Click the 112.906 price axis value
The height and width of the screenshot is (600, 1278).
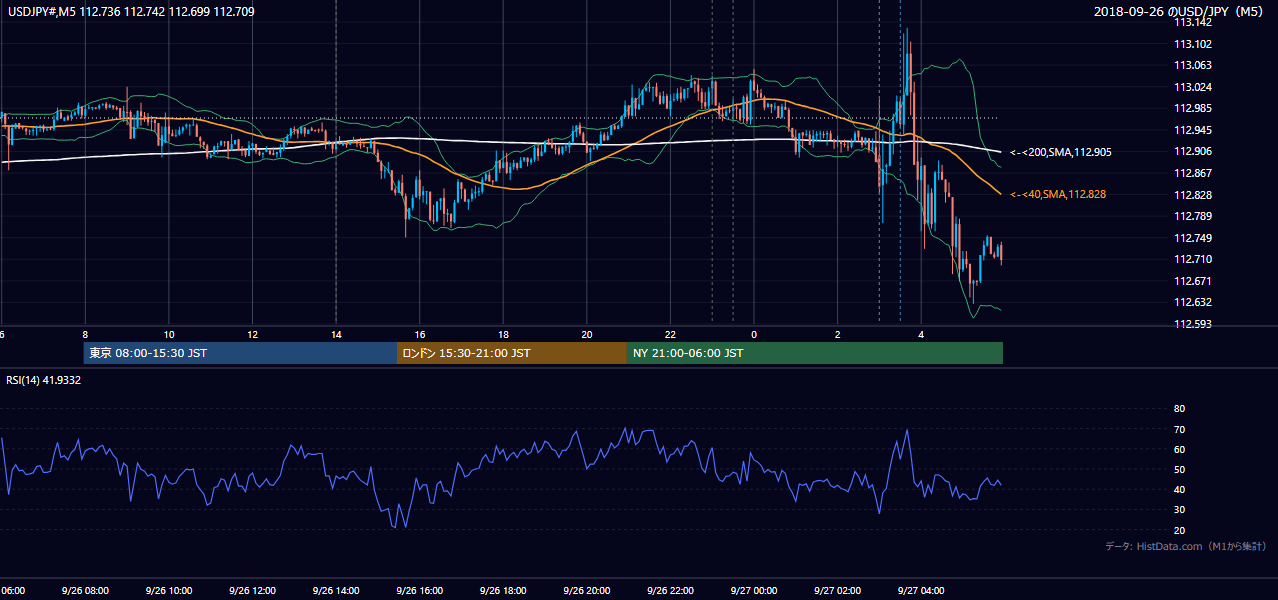[1191, 151]
